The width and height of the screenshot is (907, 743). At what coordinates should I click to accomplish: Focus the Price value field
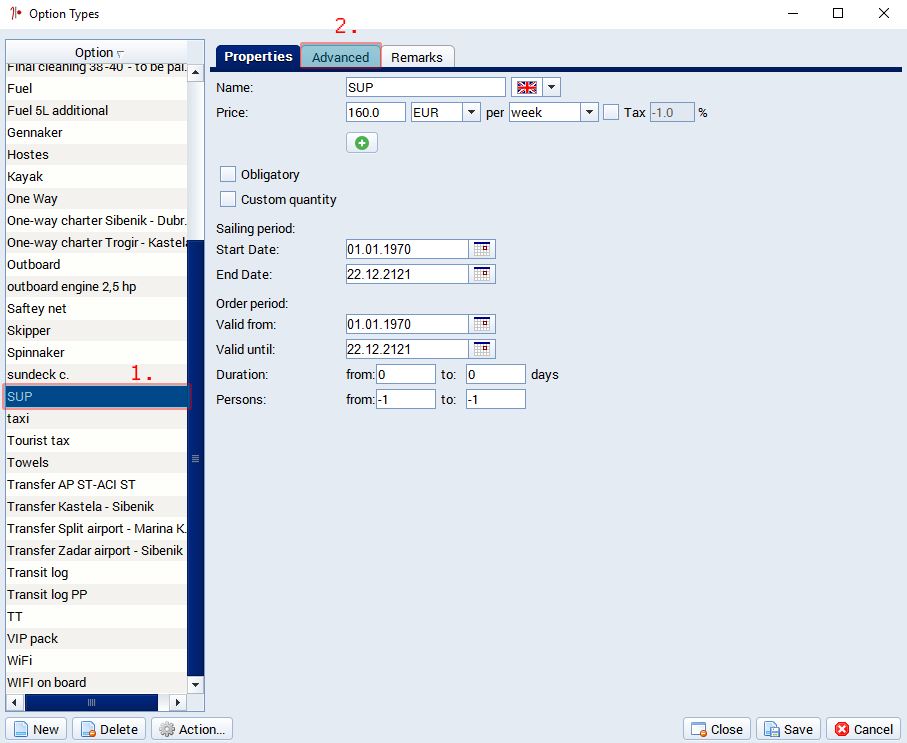(376, 112)
